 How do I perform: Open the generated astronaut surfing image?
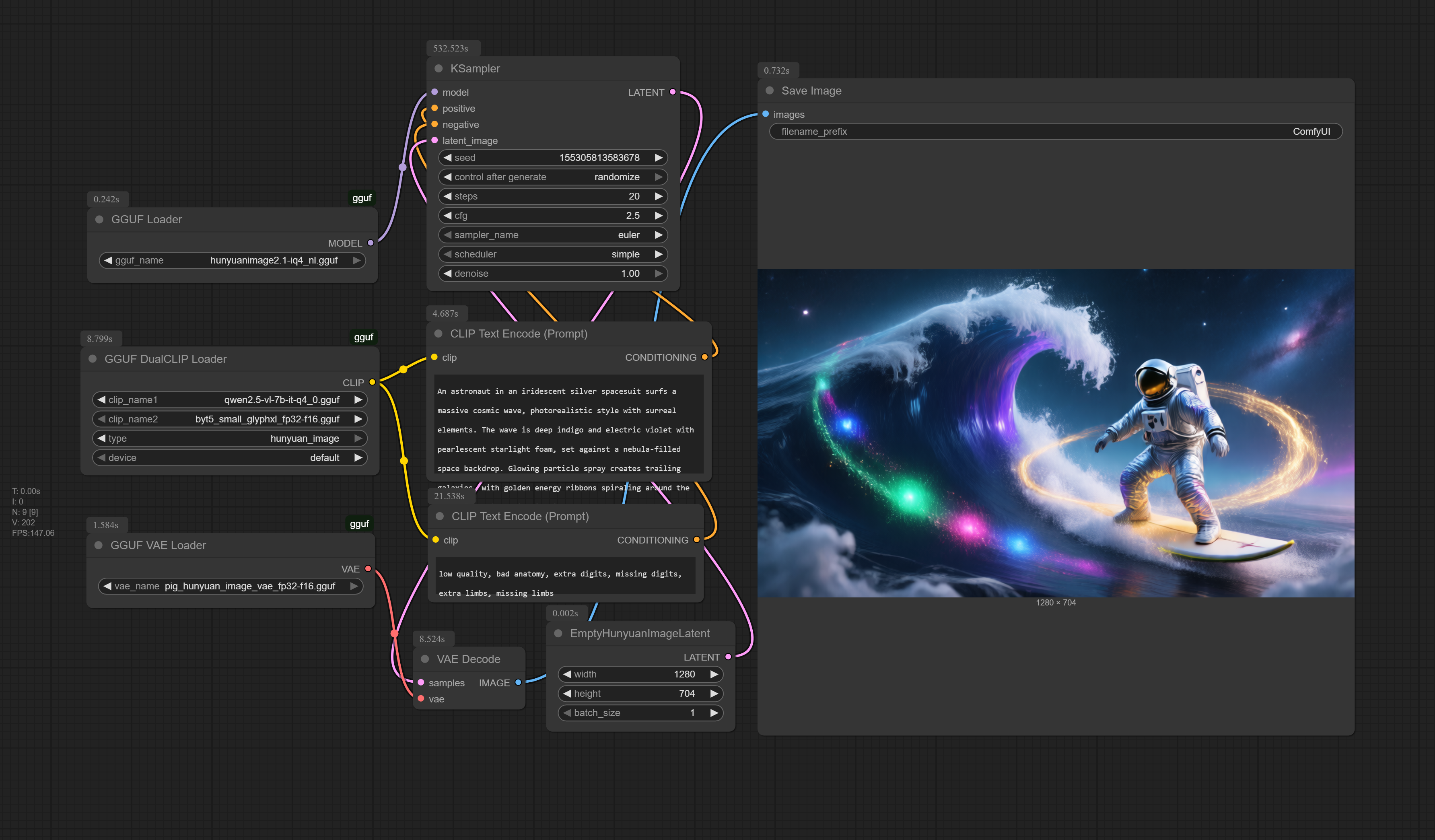click(x=1056, y=433)
